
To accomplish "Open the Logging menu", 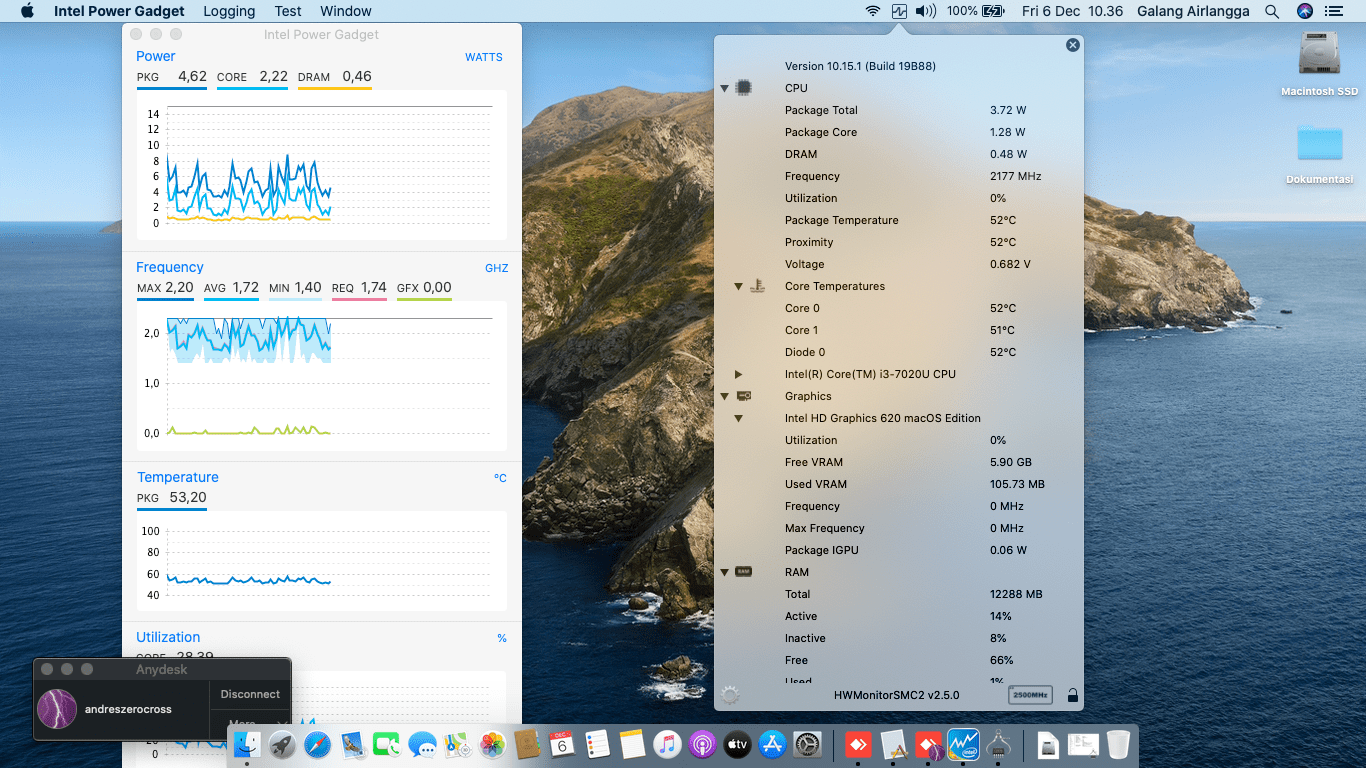I will point(229,11).
